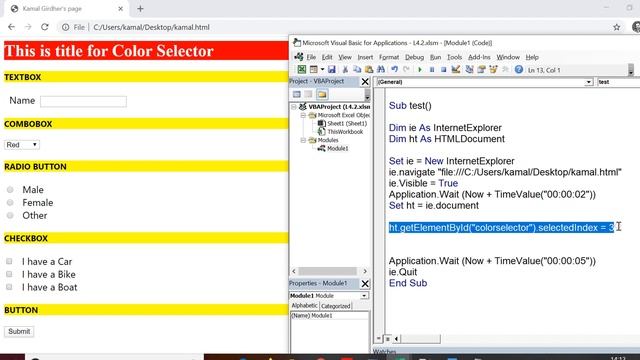Open the Run menu

click(x=436, y=57)
